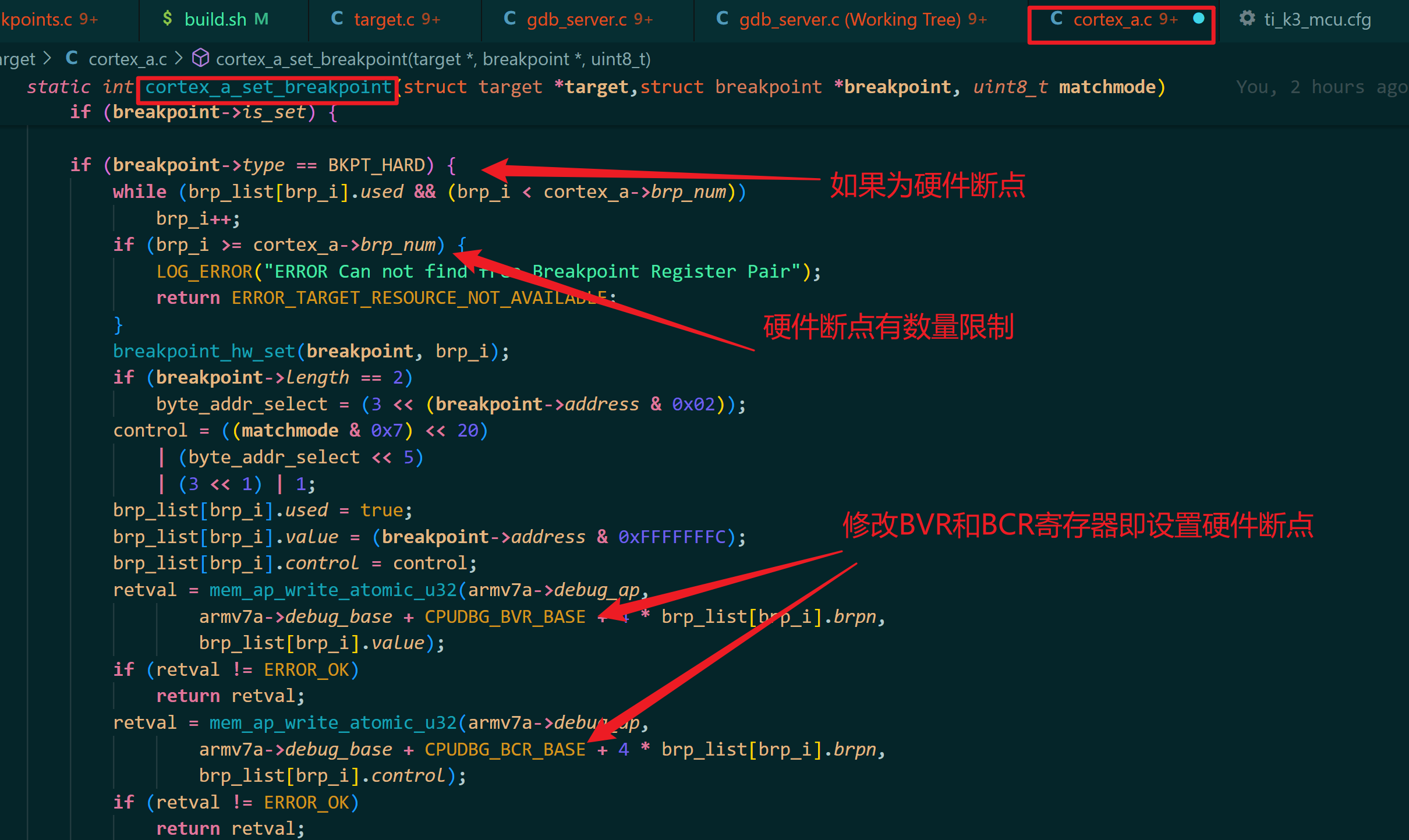Click the C icon on gdb_server.c tab
The height and width of the screenshot is (840, 1409).
click(x=510, y=19)
